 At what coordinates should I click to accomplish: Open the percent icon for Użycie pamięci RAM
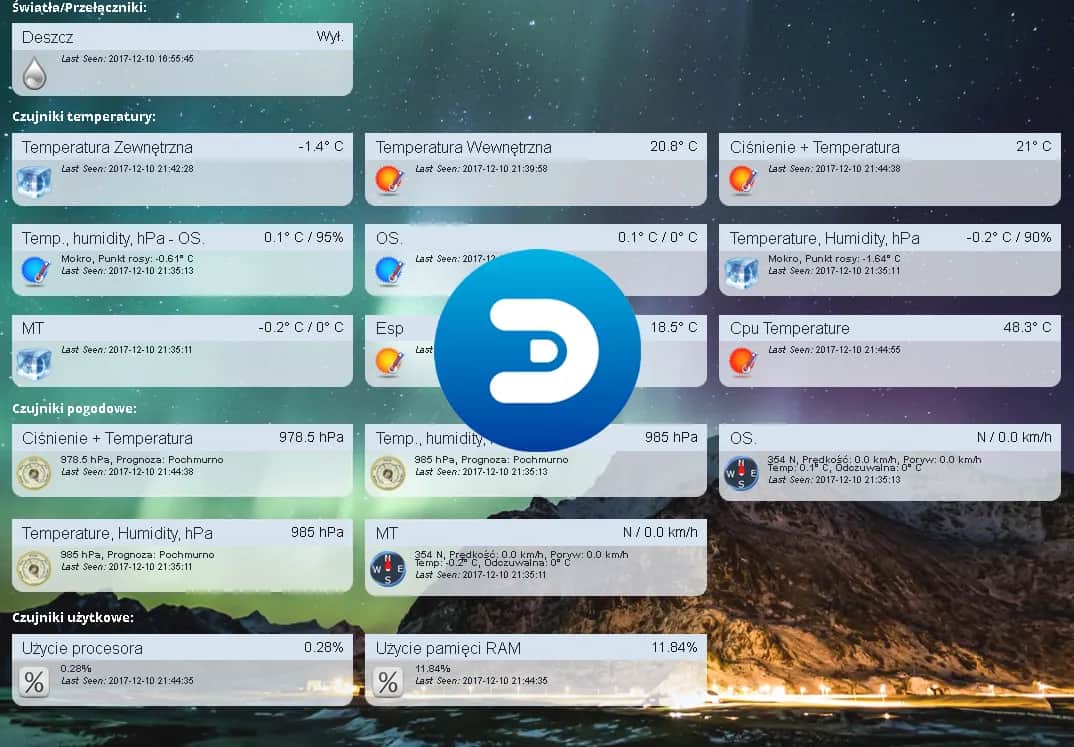(388, 682)
